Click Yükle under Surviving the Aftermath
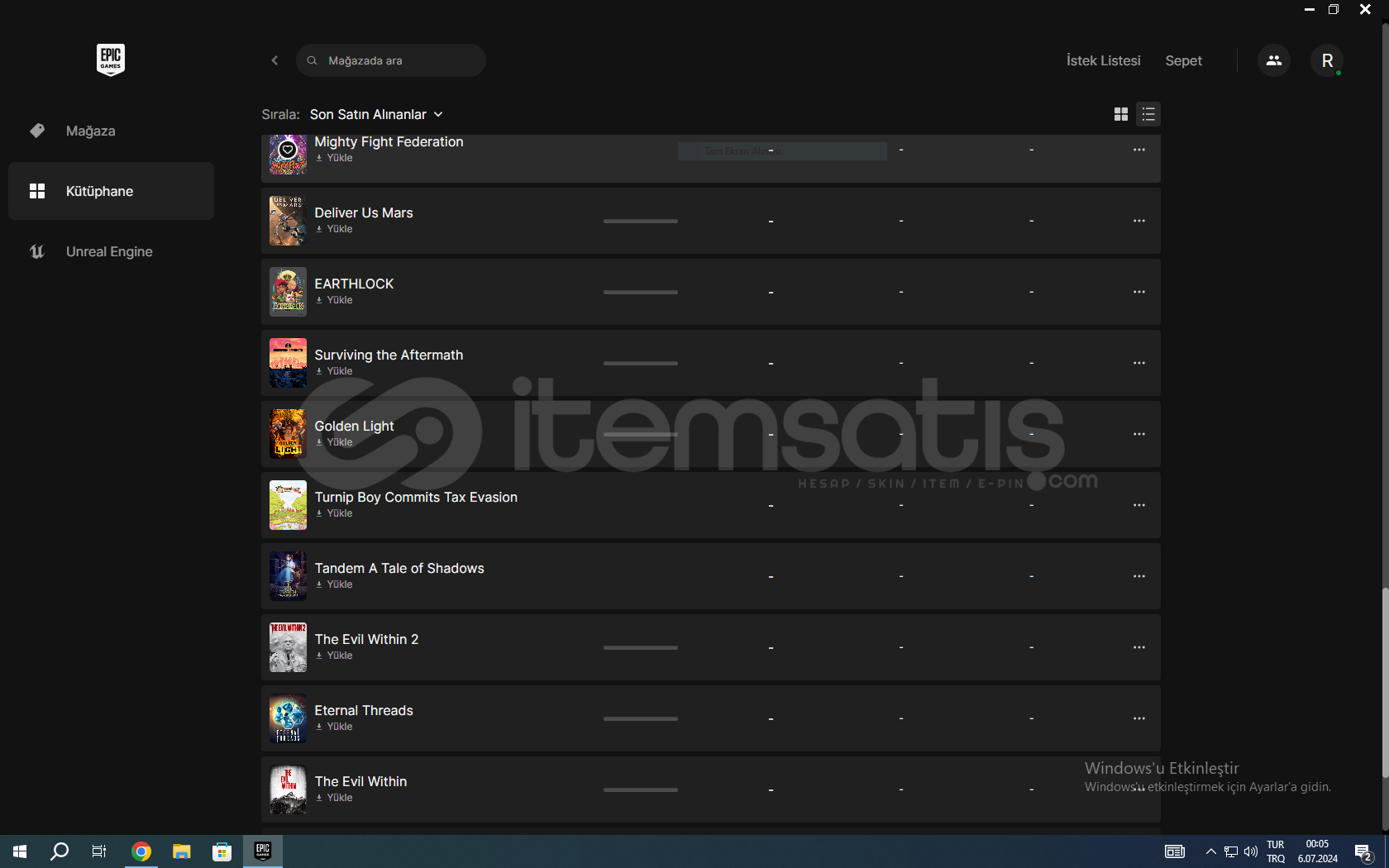Image resolution: width=1389 pixels, height=868 pixels. pyautogui.click(x=334, y=371)
